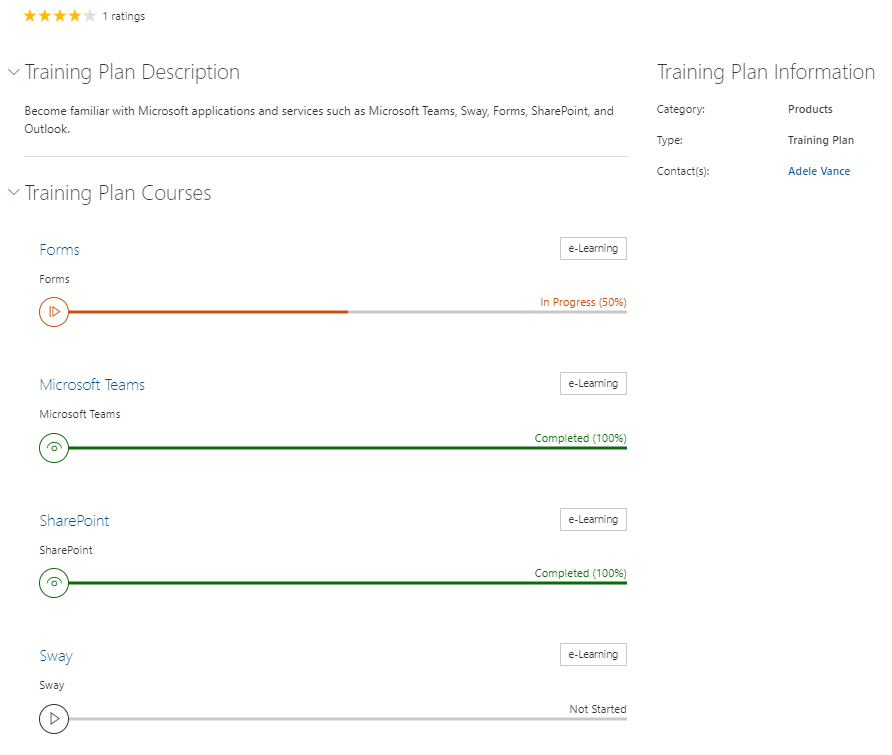Open the Forms course link
The width and height of the screenshot is (892, 755).
point(58,249)
